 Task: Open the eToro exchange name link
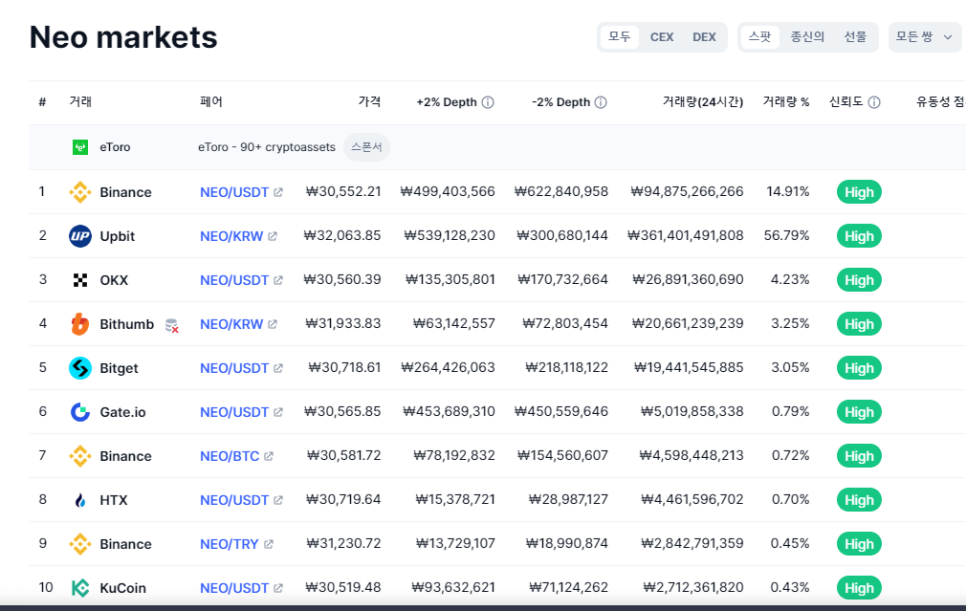click(115, 147)
